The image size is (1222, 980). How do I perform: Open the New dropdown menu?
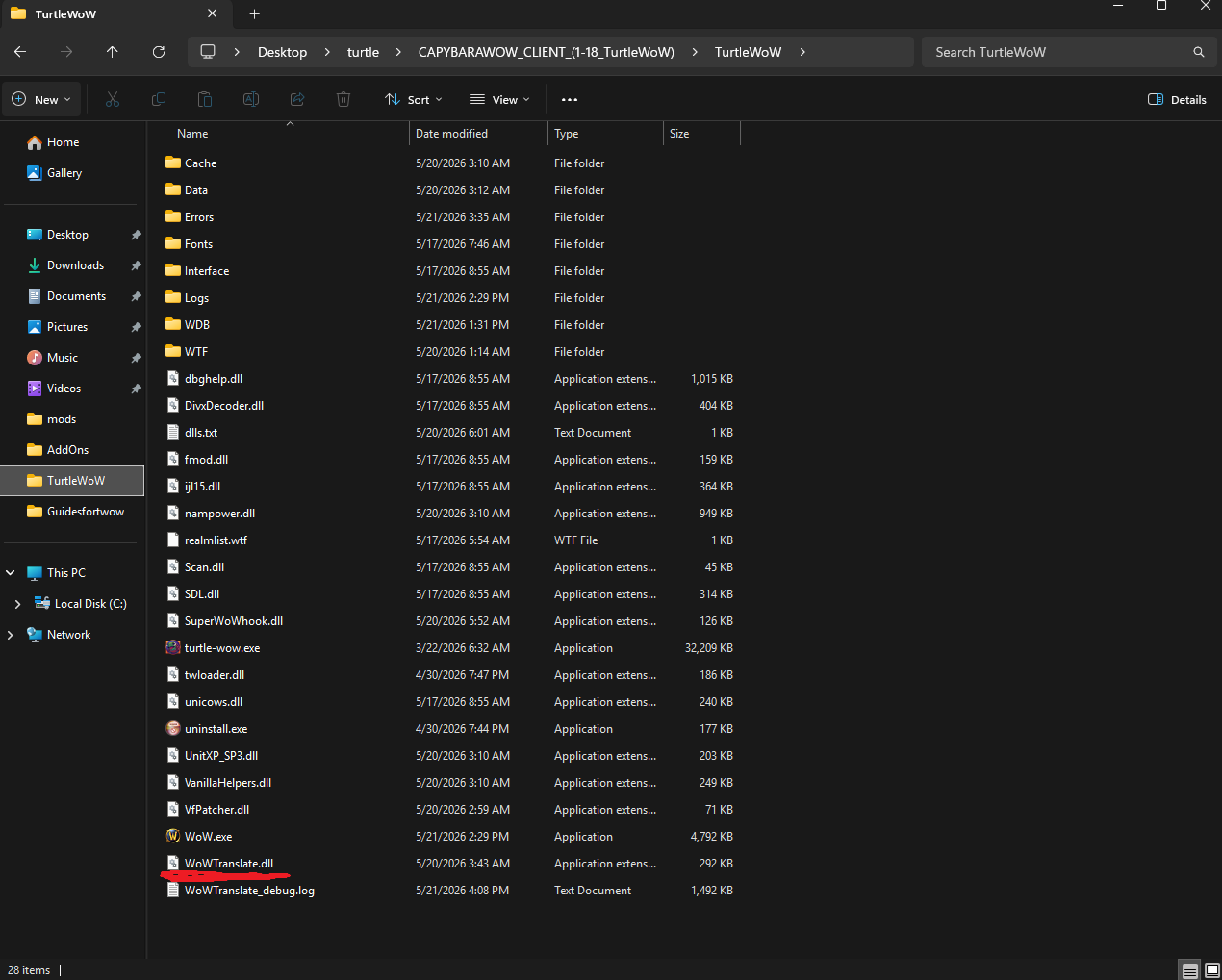40,99
